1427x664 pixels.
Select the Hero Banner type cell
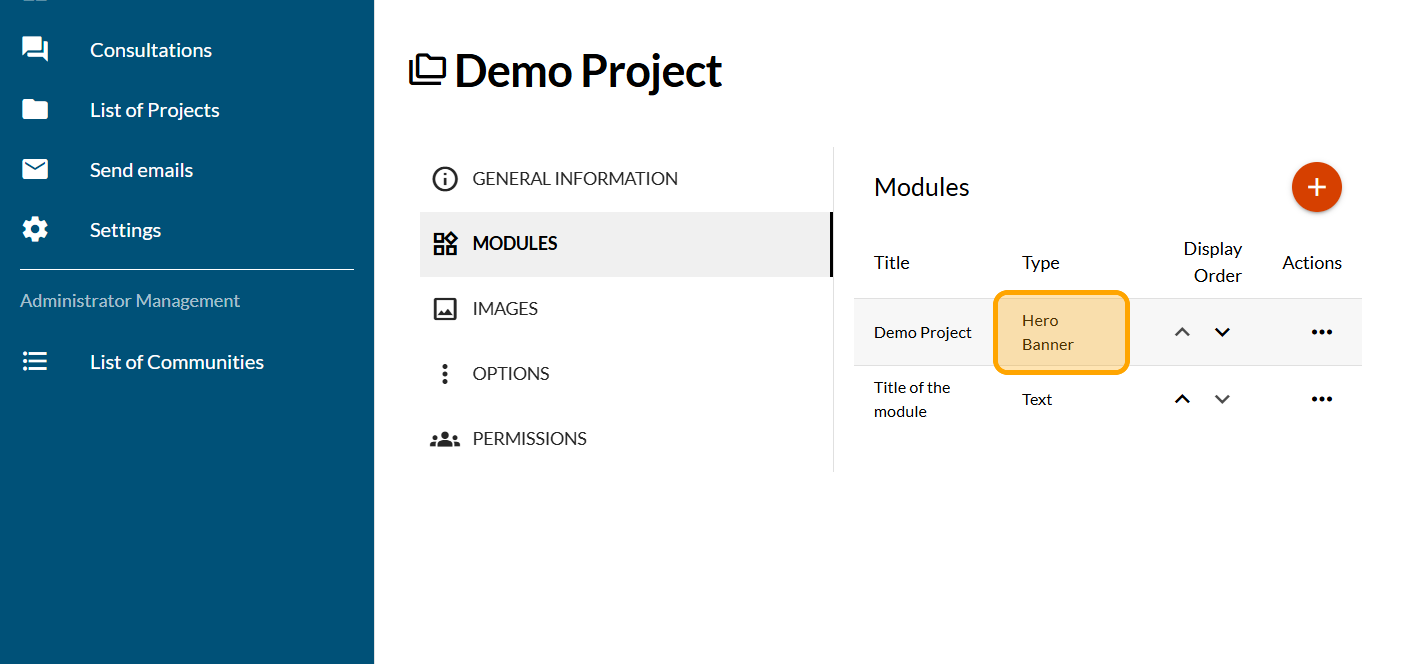point(1061,333)
